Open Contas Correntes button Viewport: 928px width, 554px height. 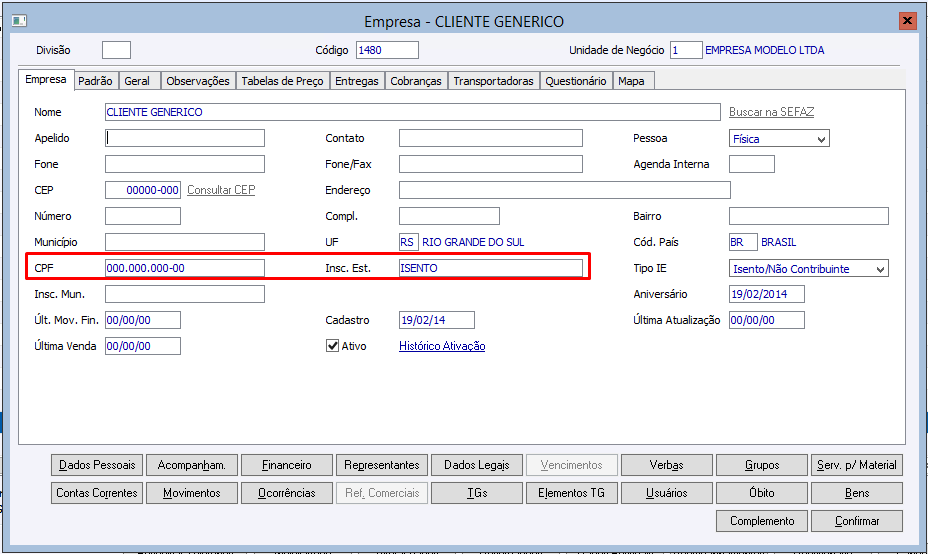pyautogui.click(x=97, y=493)
